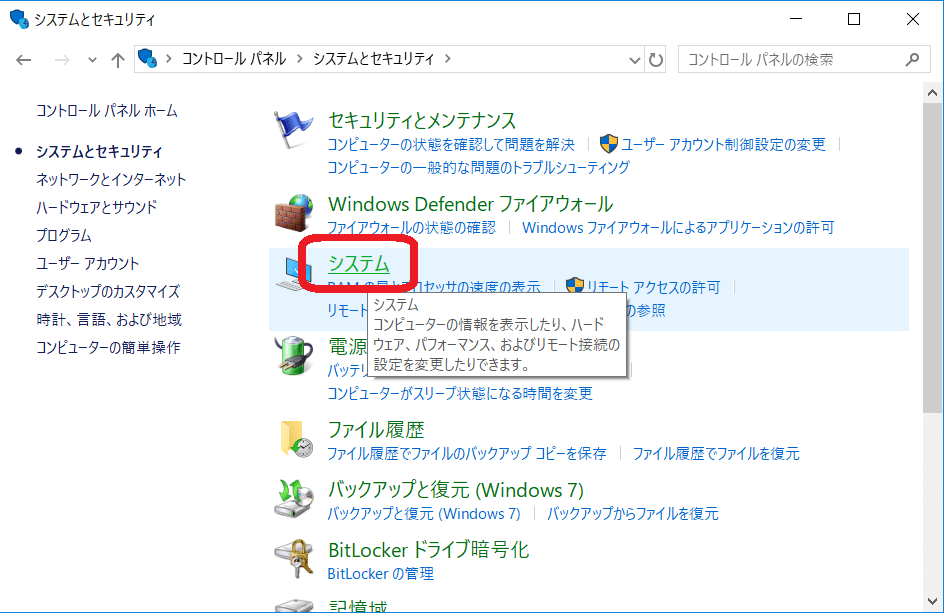944x613 pixels.
Task: Click the BitLocker drive and keys icon
Action: (294, 559)
